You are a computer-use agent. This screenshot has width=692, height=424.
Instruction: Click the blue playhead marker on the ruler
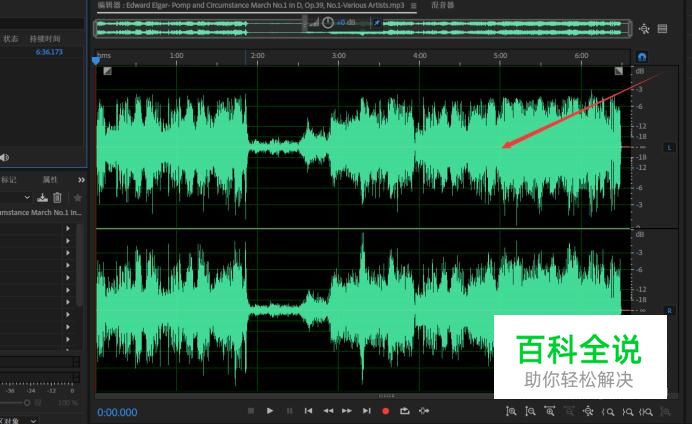click(x=96, y=61)
